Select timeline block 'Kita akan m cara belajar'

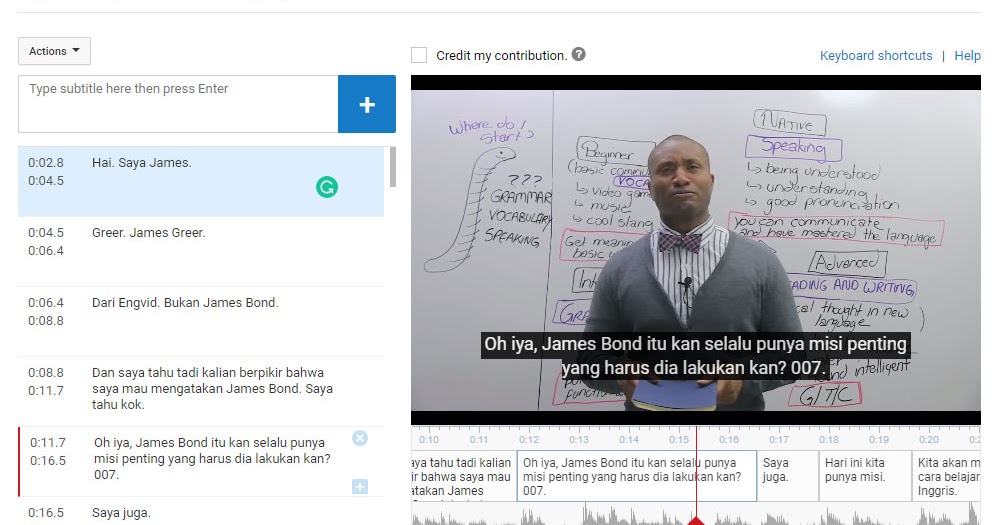click(x=946, y=476)
